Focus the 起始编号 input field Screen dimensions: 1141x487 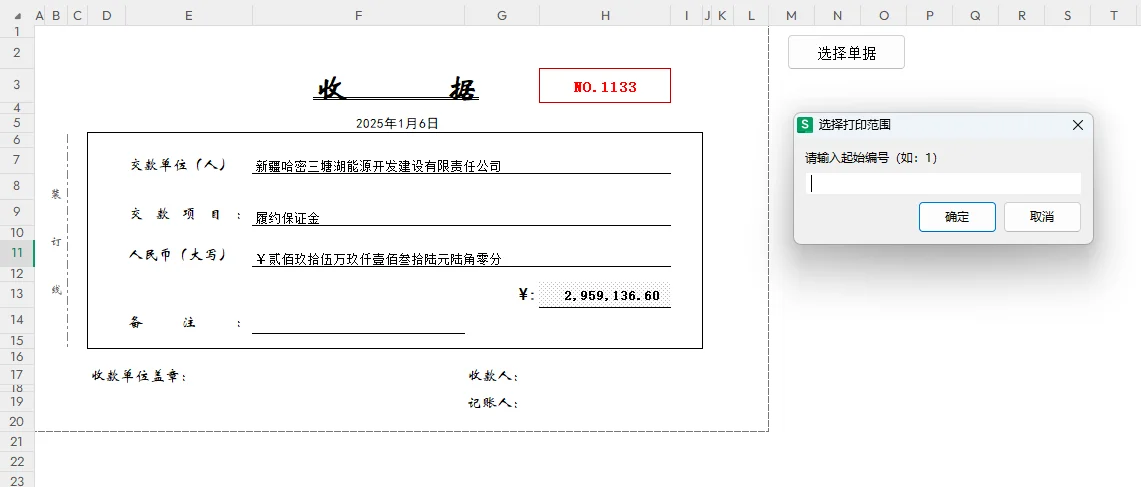click(943, 183)
